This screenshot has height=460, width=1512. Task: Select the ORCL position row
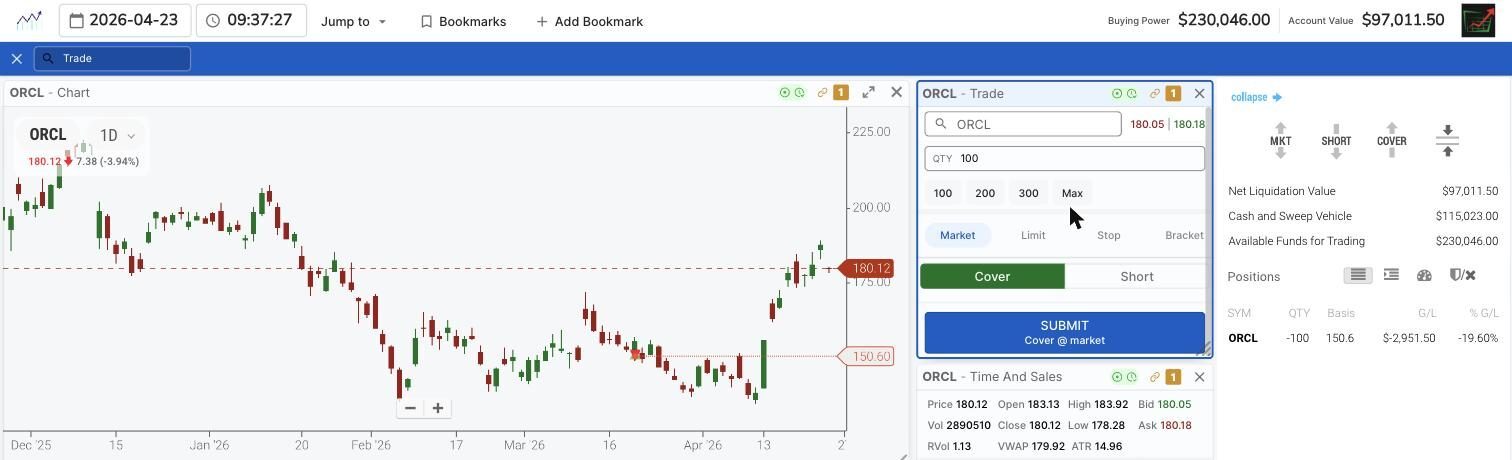point(1363,338)
